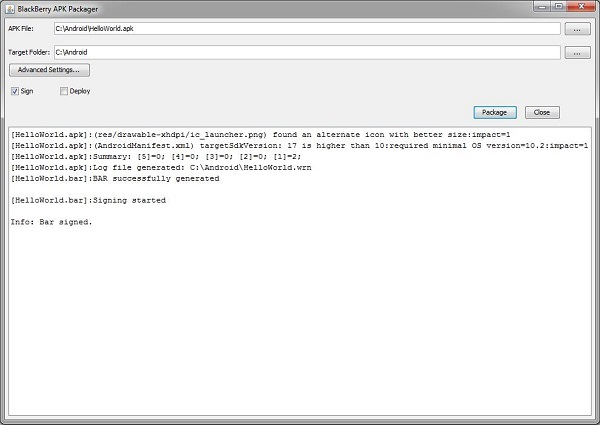Open browse dialog for APK File
600x425 pixels.
577,29
